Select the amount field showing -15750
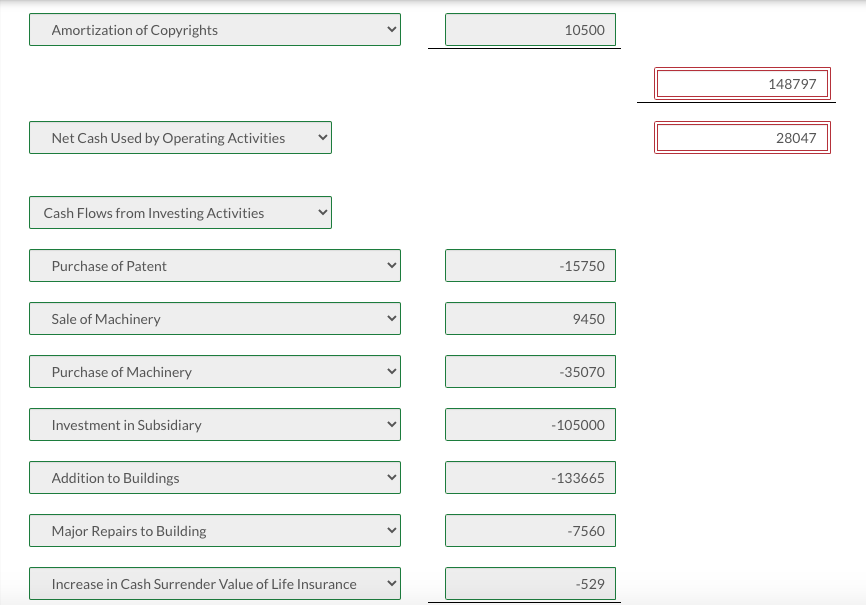The width and height of the screenshot is (866, 605). point(530,266)
